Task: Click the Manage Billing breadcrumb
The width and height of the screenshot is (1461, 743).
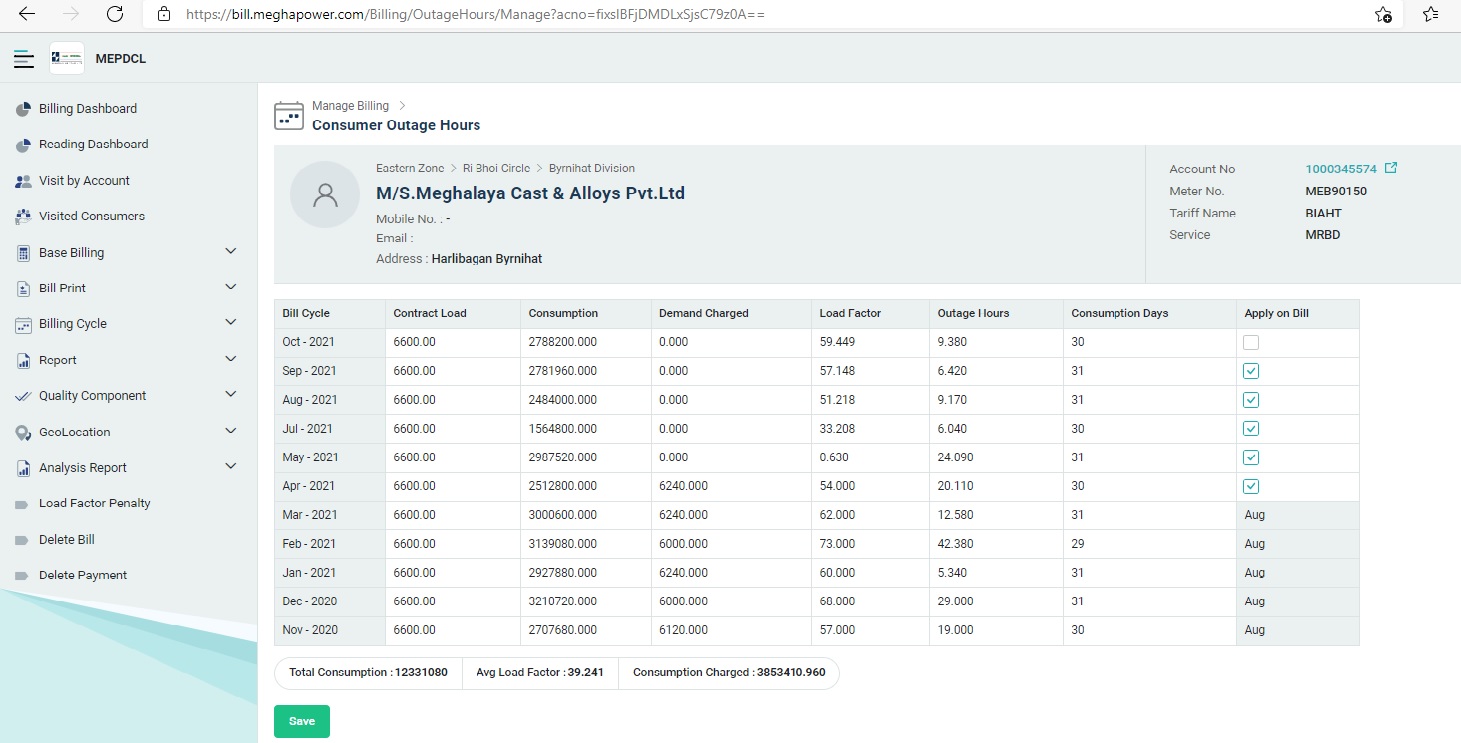Action: (350, 106)
